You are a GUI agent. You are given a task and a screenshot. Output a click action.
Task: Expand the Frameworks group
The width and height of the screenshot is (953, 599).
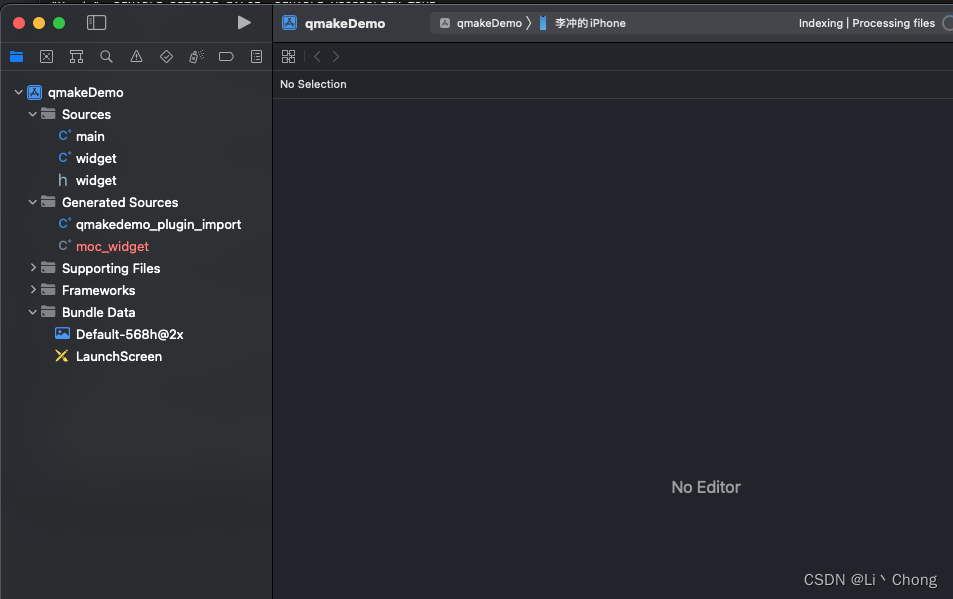click(31, 290)
